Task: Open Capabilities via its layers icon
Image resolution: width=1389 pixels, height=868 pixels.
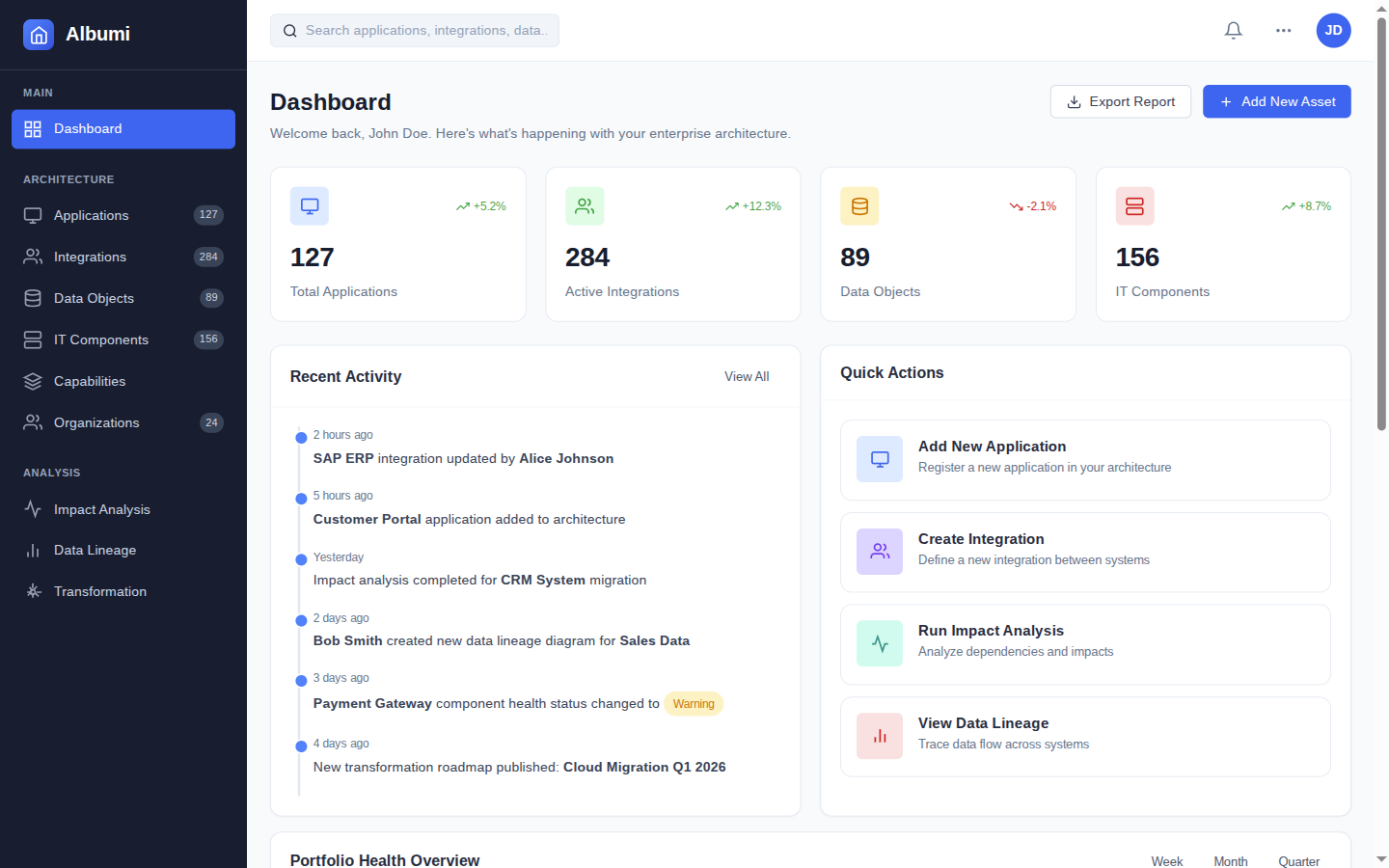Action: (34, 381)
